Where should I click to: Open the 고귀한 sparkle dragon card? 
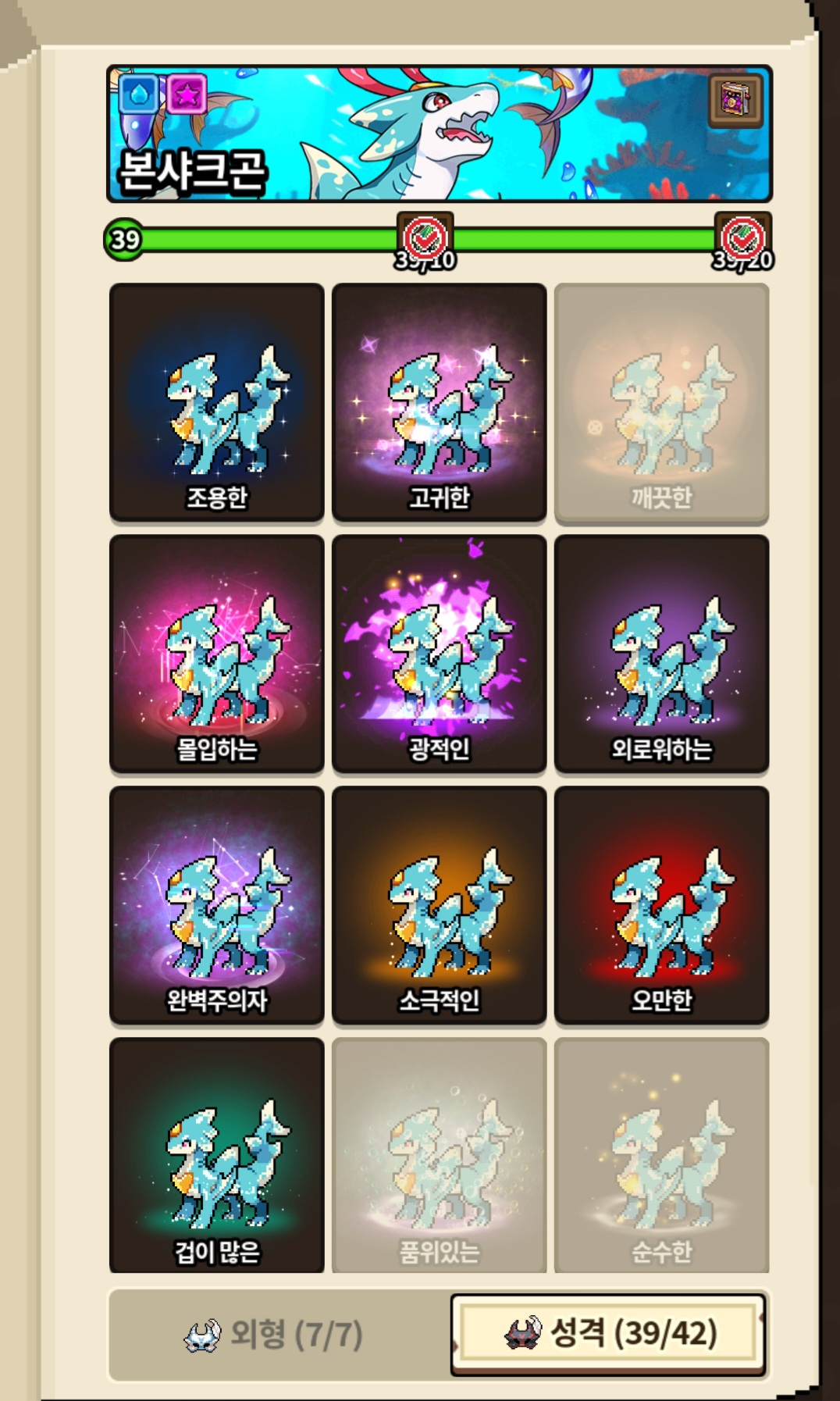[x=439, y=401]
